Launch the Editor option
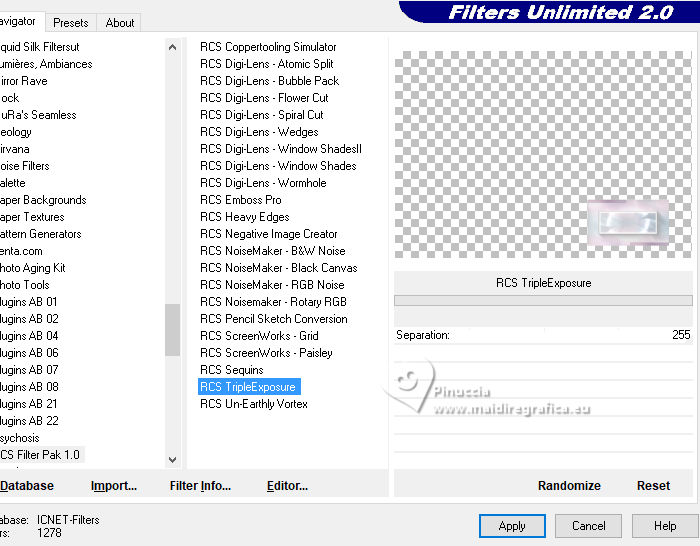 tap(288, 486)
